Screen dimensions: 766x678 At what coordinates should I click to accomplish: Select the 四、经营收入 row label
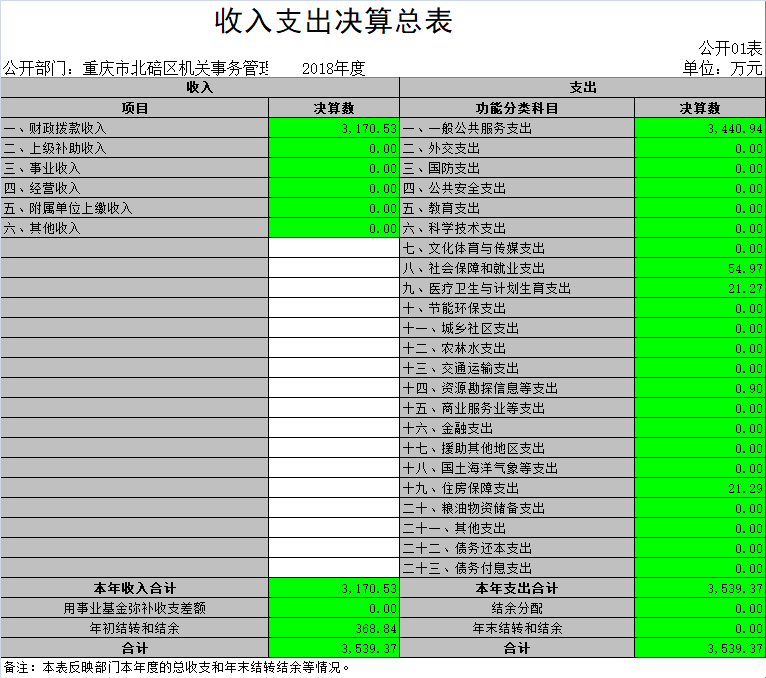pos(42,189)
